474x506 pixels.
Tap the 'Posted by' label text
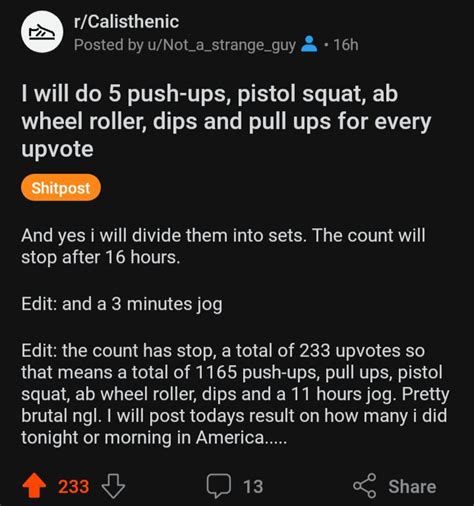(109, 45)
